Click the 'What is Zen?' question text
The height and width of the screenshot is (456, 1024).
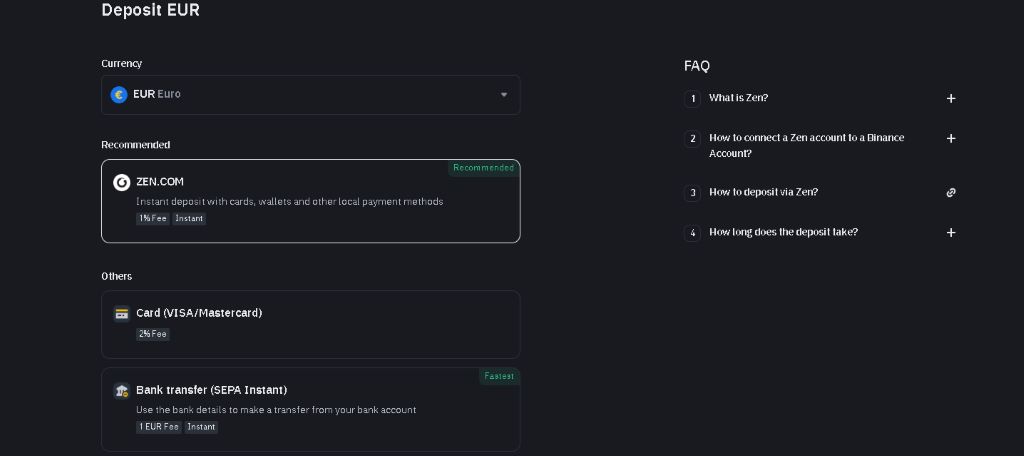pos(738,98)
